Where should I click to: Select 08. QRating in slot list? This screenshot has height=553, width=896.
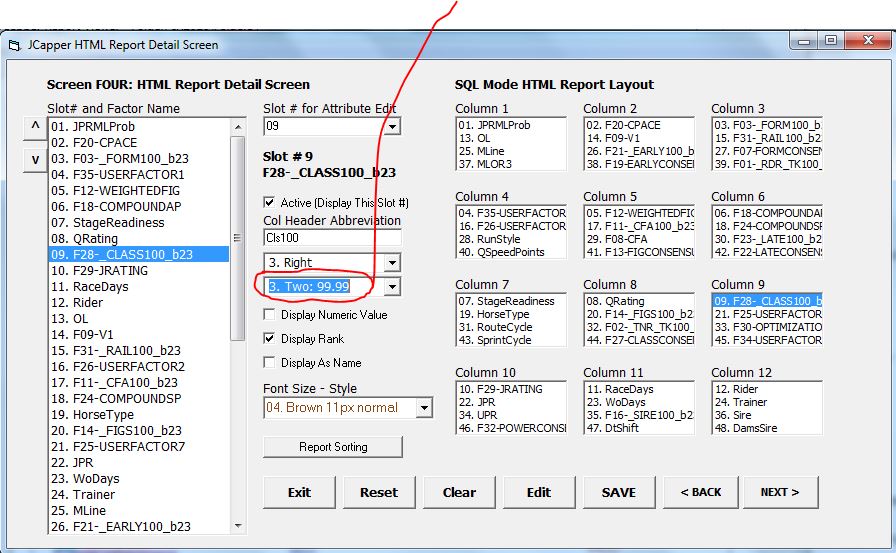(139, 239)
